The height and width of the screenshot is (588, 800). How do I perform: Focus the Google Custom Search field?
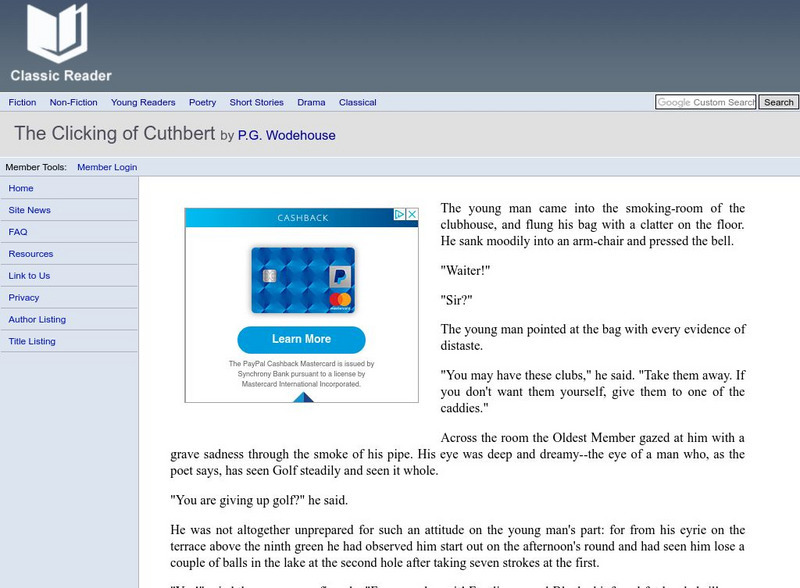tap(706, 102)
